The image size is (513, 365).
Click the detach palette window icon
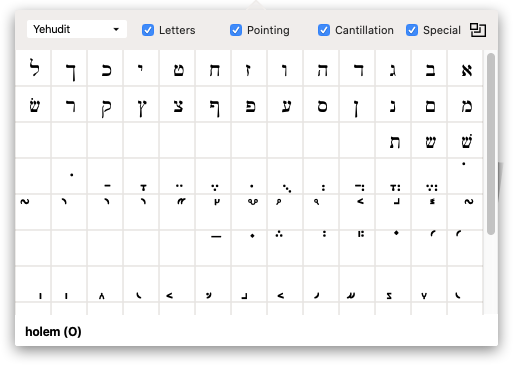point(478,30)
